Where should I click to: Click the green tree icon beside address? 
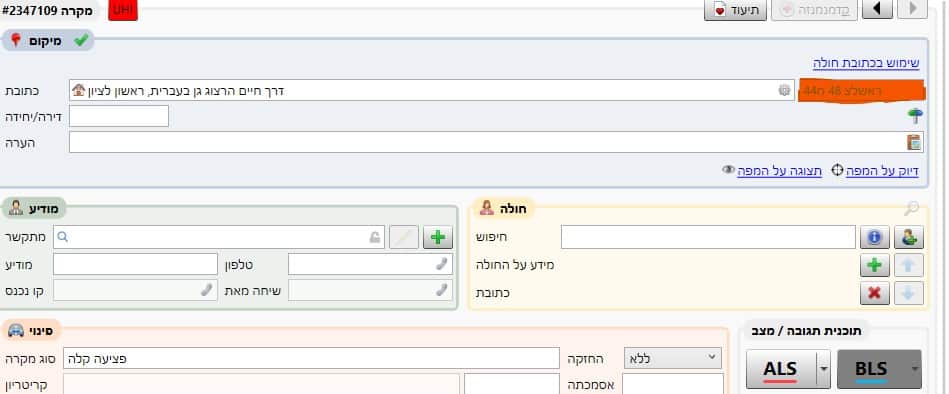[915, 116]
